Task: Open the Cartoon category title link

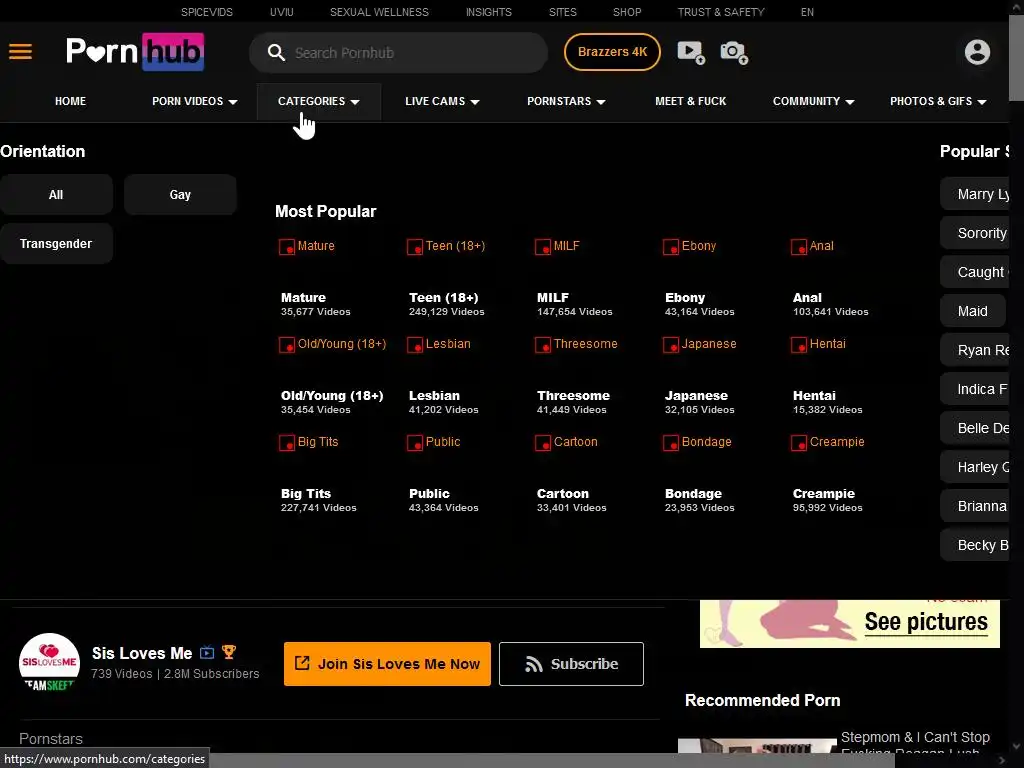Action: coord(562,494)
